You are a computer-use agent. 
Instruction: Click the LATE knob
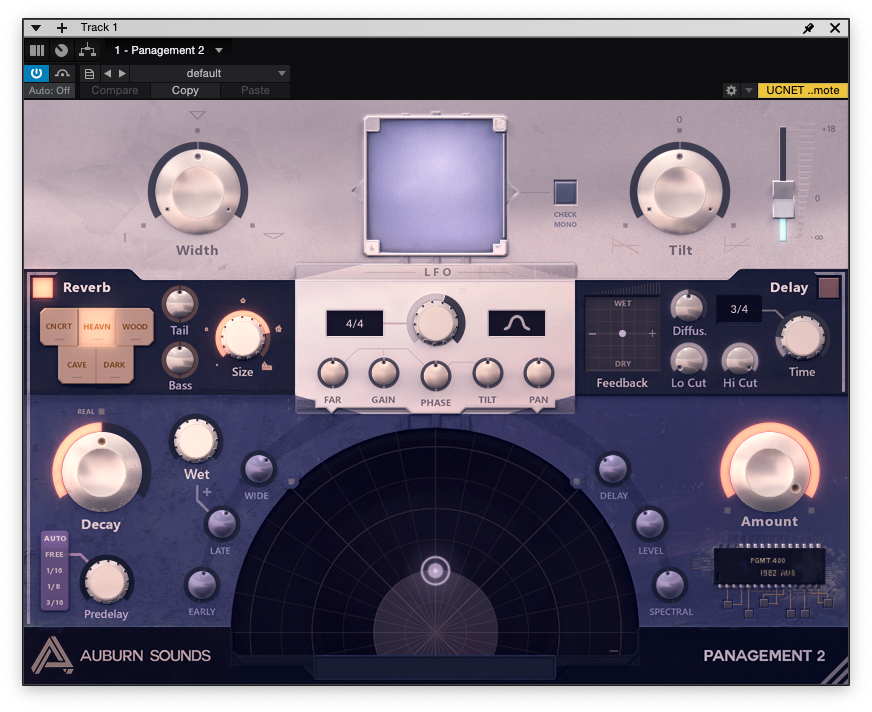point(222,524)
